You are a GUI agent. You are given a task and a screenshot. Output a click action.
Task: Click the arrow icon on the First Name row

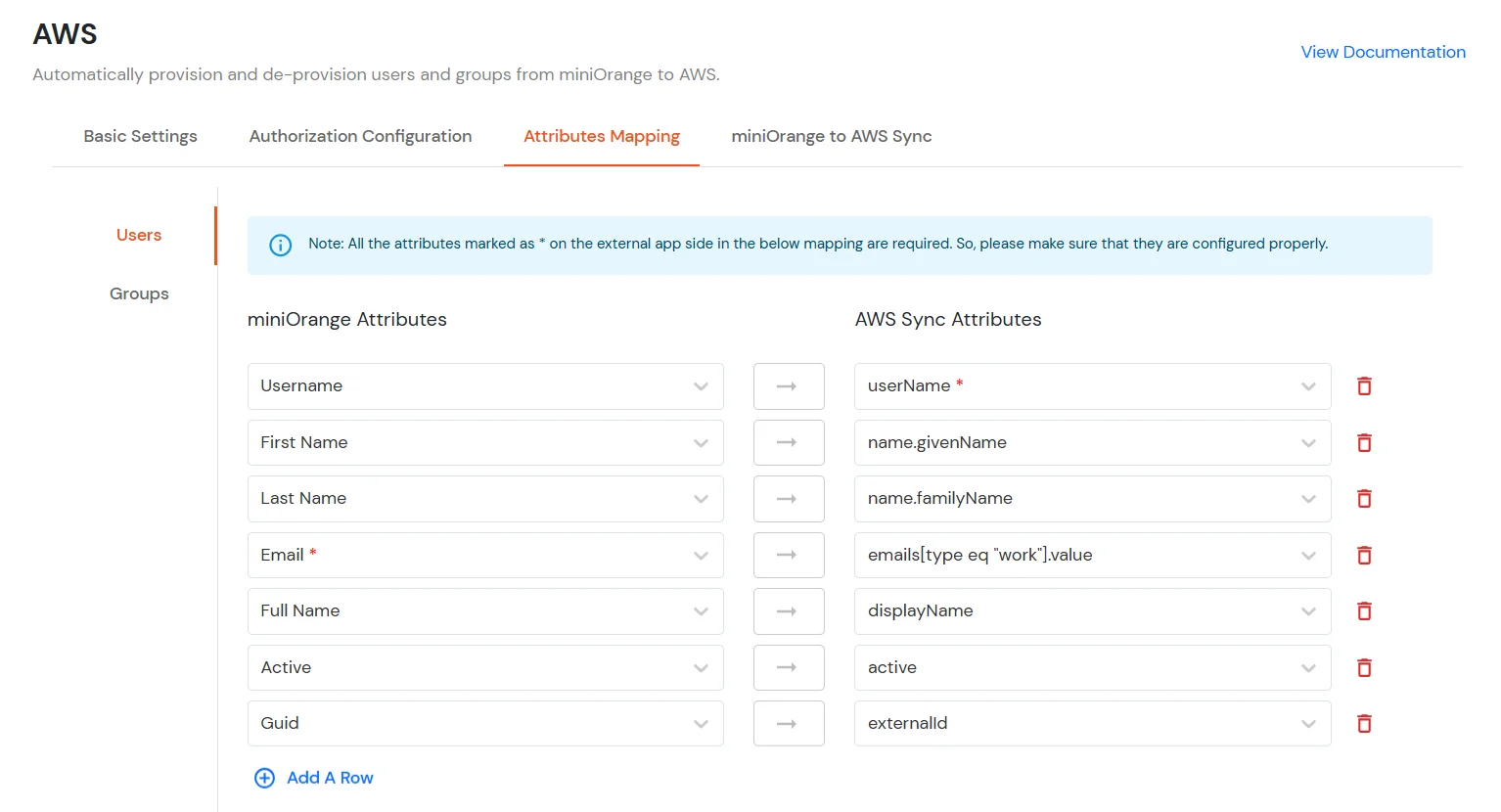789,442
